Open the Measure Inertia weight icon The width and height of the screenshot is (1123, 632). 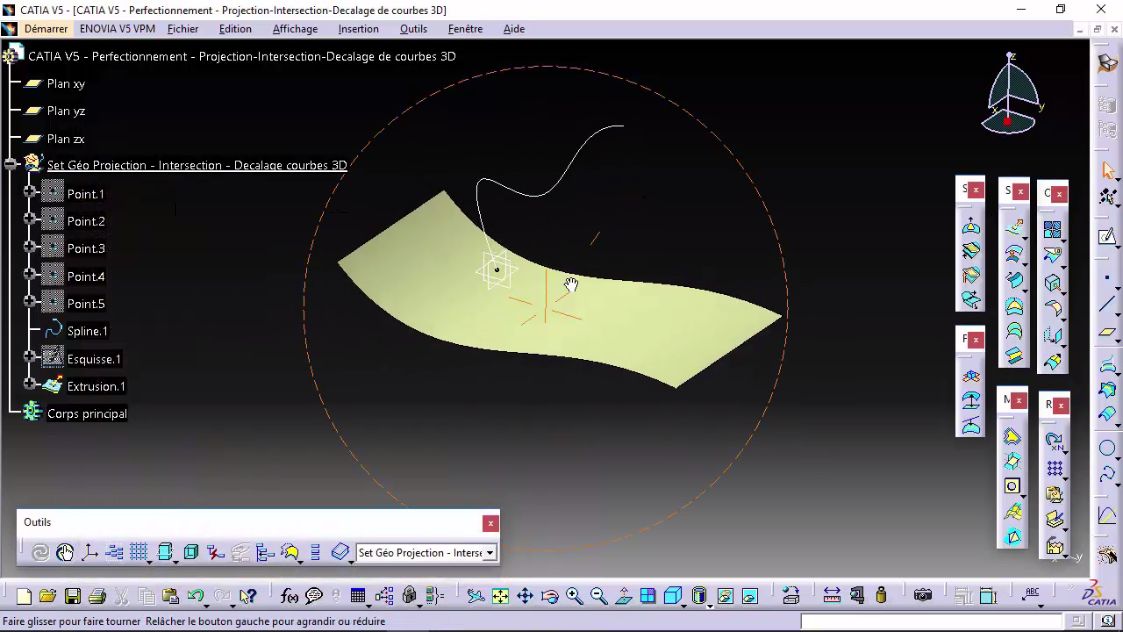coord(881,595)
